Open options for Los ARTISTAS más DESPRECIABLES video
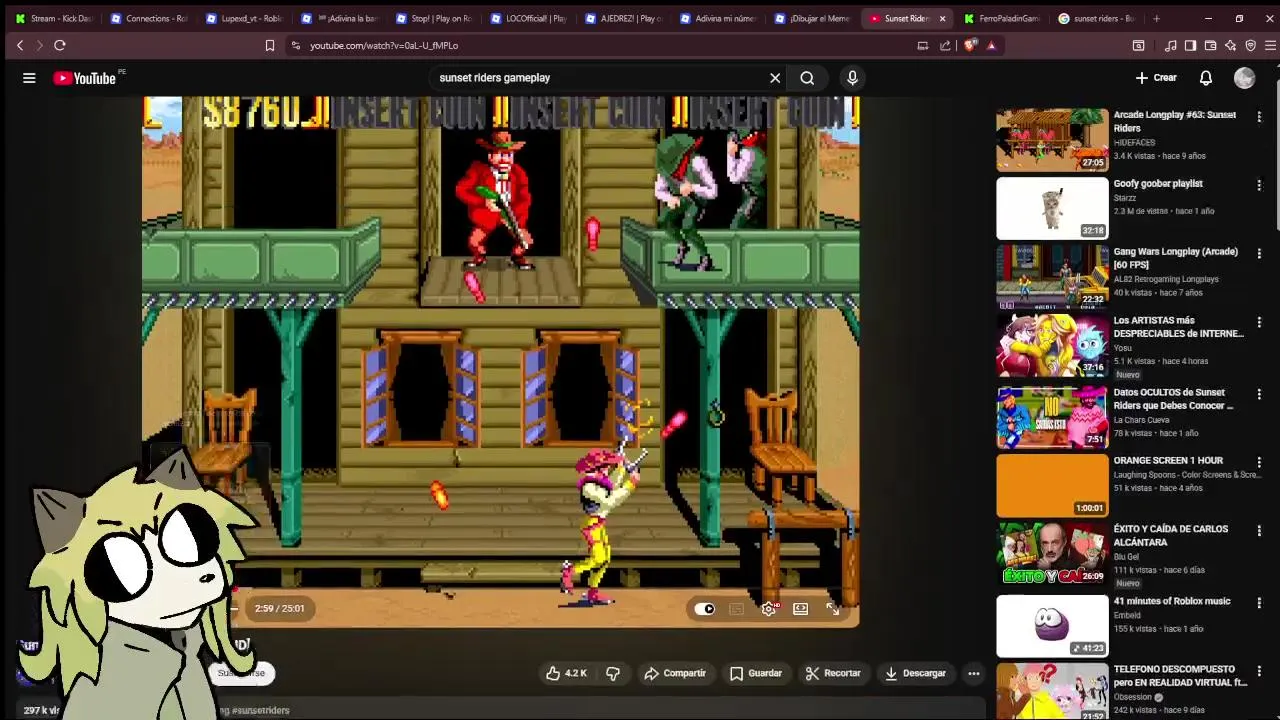The width and height of the screenshot is (1280, 720). tap(1259, 322)
